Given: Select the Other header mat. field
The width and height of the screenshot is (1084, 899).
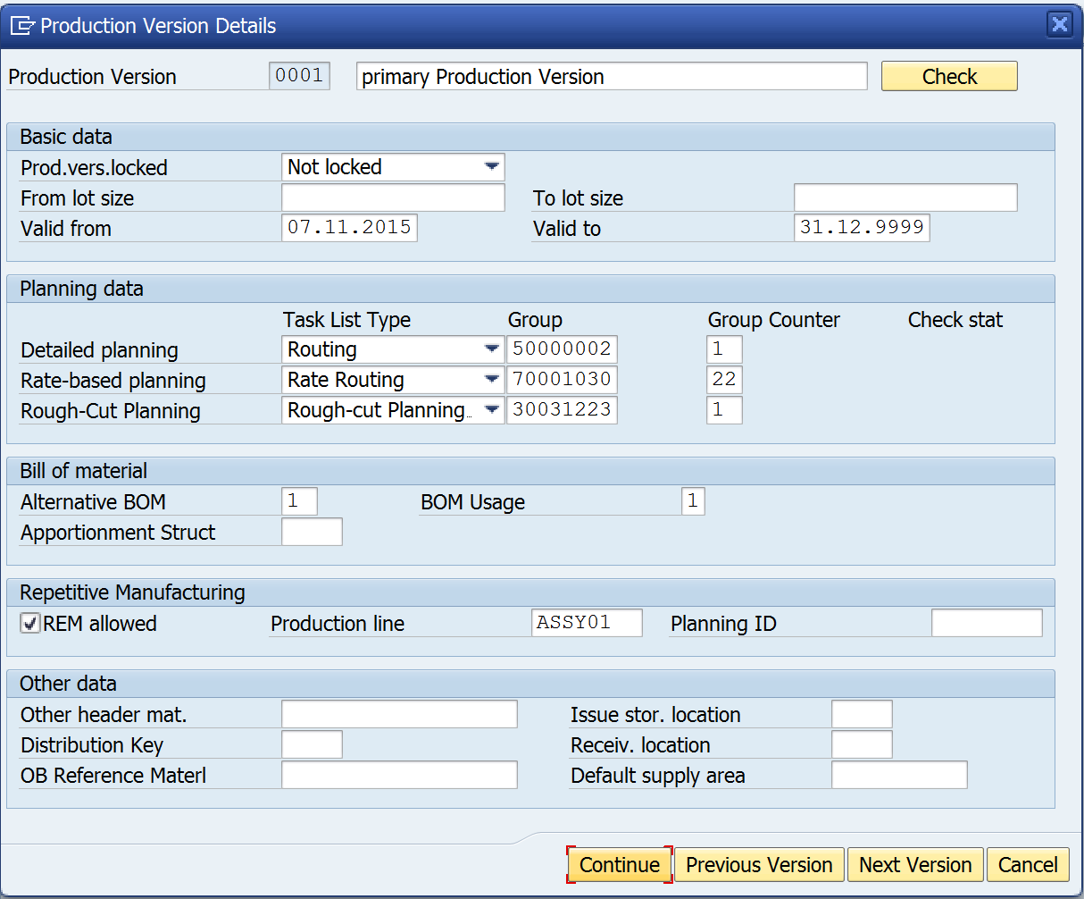Looking at the screenshot, I should click(398, 714).
